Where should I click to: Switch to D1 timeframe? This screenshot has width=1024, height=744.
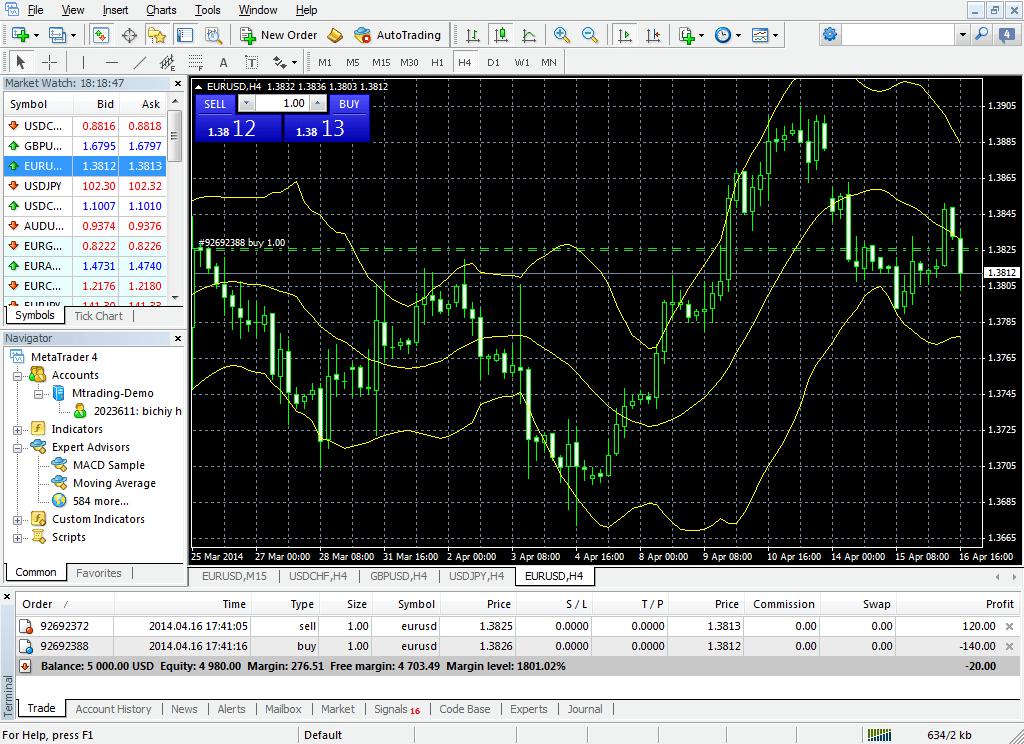493,62
